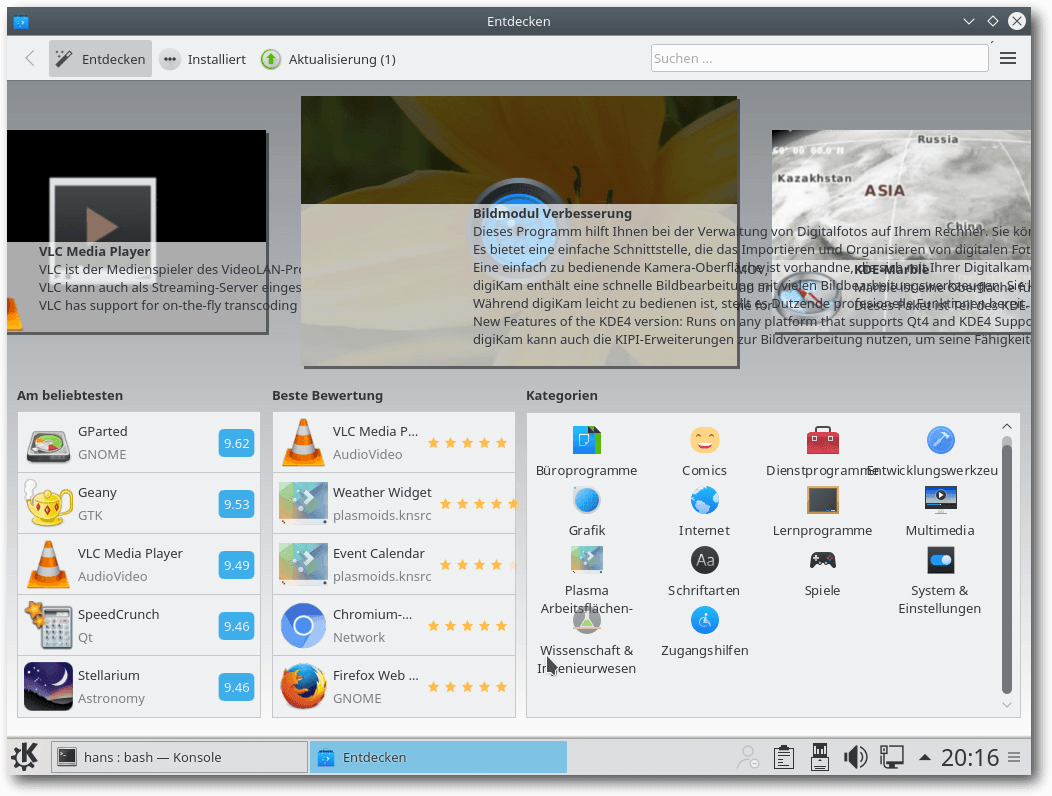Open the System & Einstellungen icon

[x=940, y=560]
